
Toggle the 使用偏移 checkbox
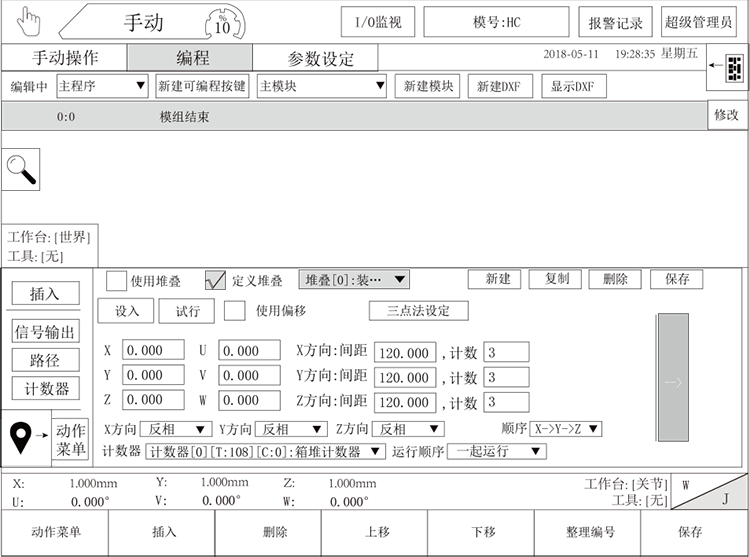tap(234, 311)
